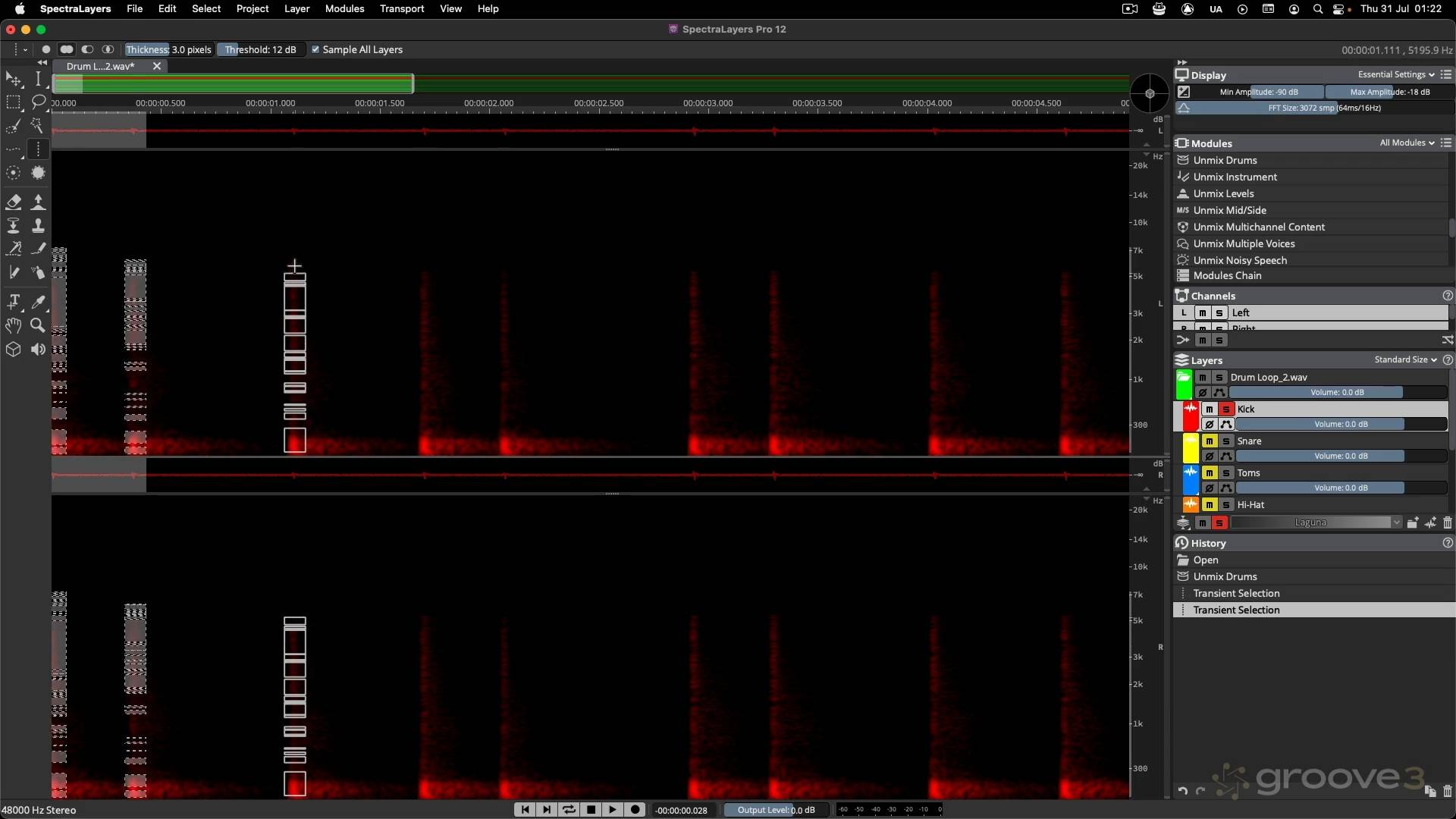The width and height of the screenshot is (1456, 819).
Task: Adjust the Kick layer volume slider
Action: (x=1341, y=425)
